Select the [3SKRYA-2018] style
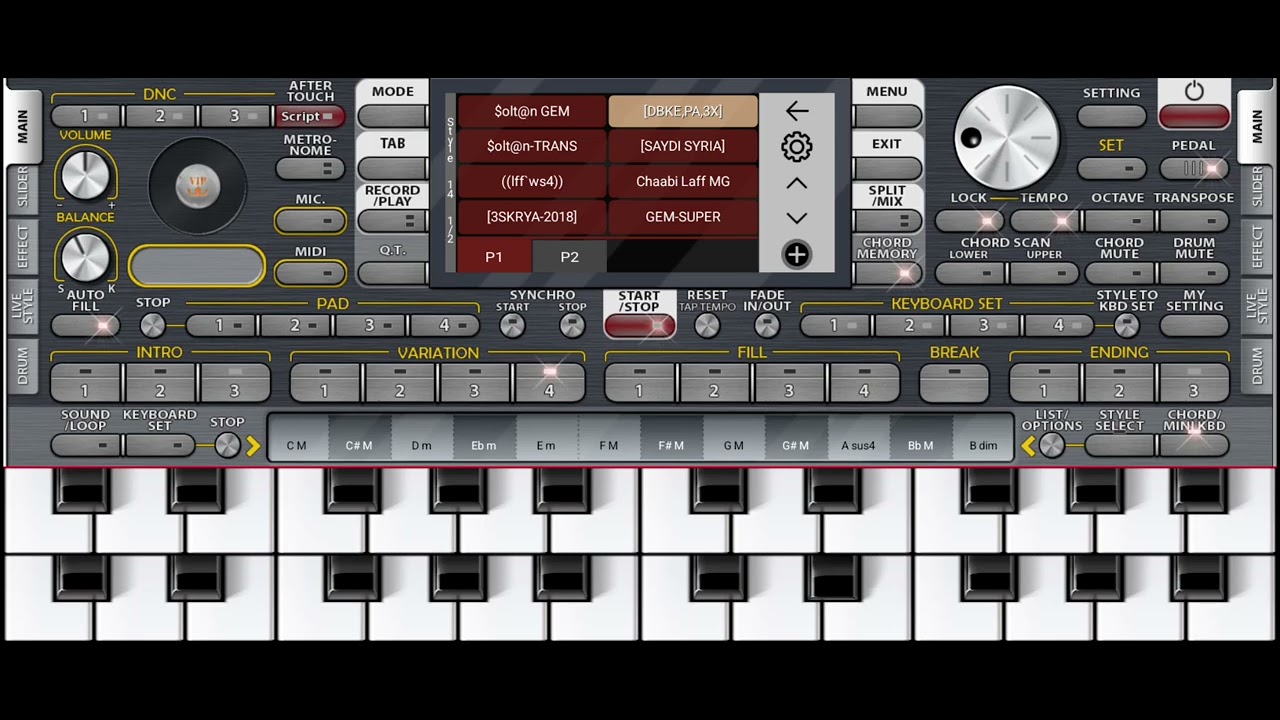This screenshot has width=1280, height=720. click(532, 217)
